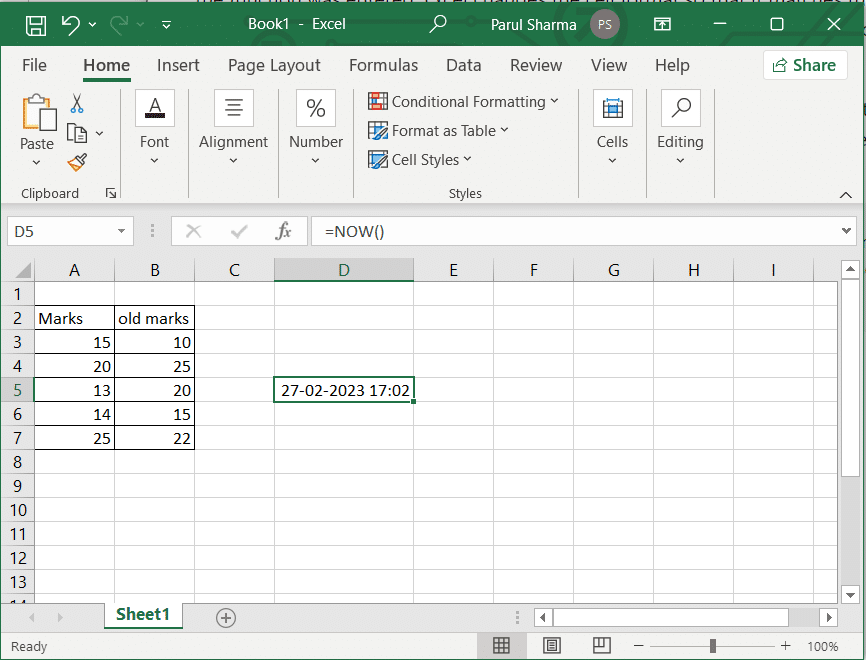866x660 pixels.
Task: Undo the last action
Action: point(71,25)
